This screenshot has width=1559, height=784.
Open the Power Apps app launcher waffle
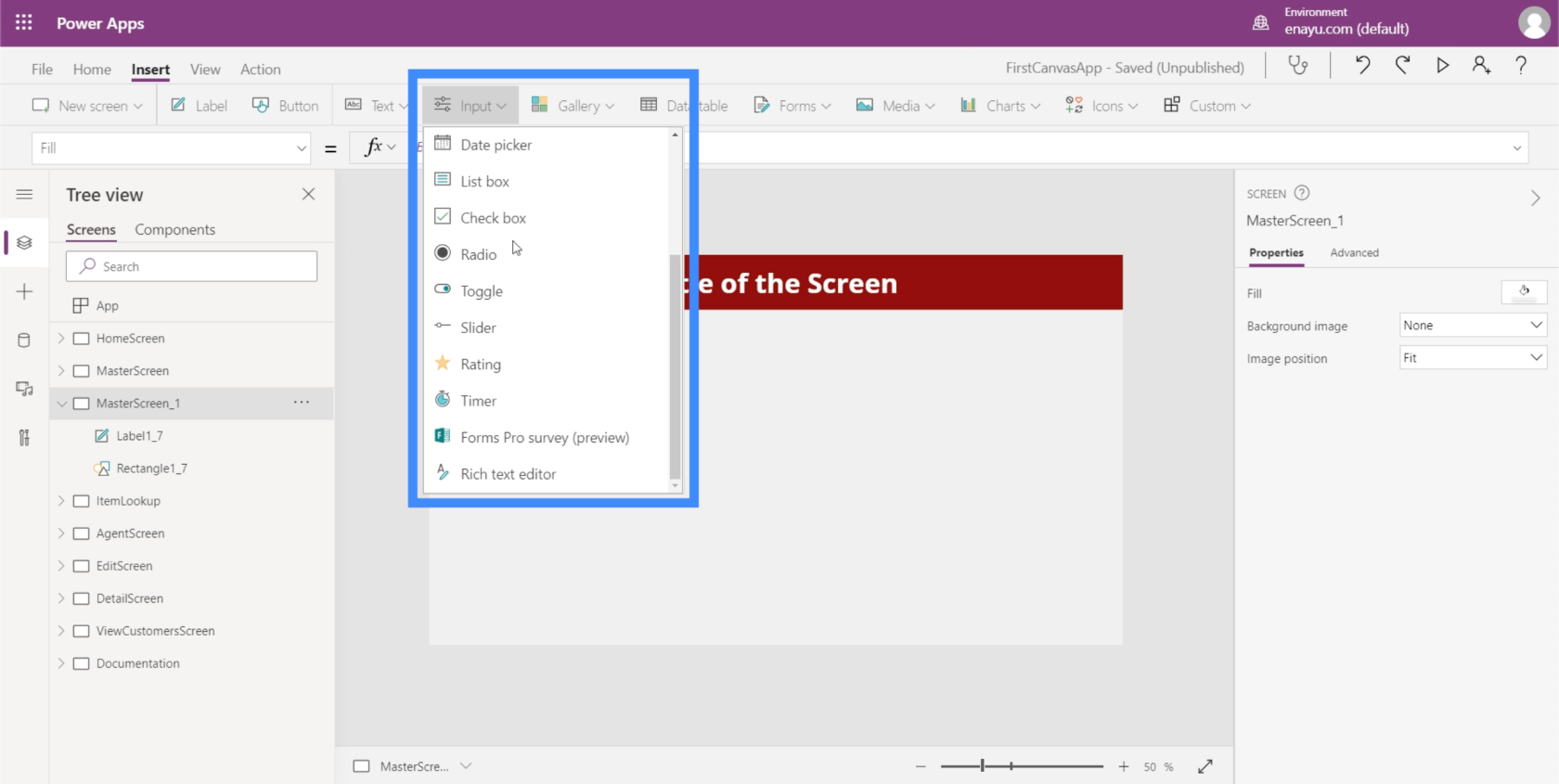pos(24,22)
